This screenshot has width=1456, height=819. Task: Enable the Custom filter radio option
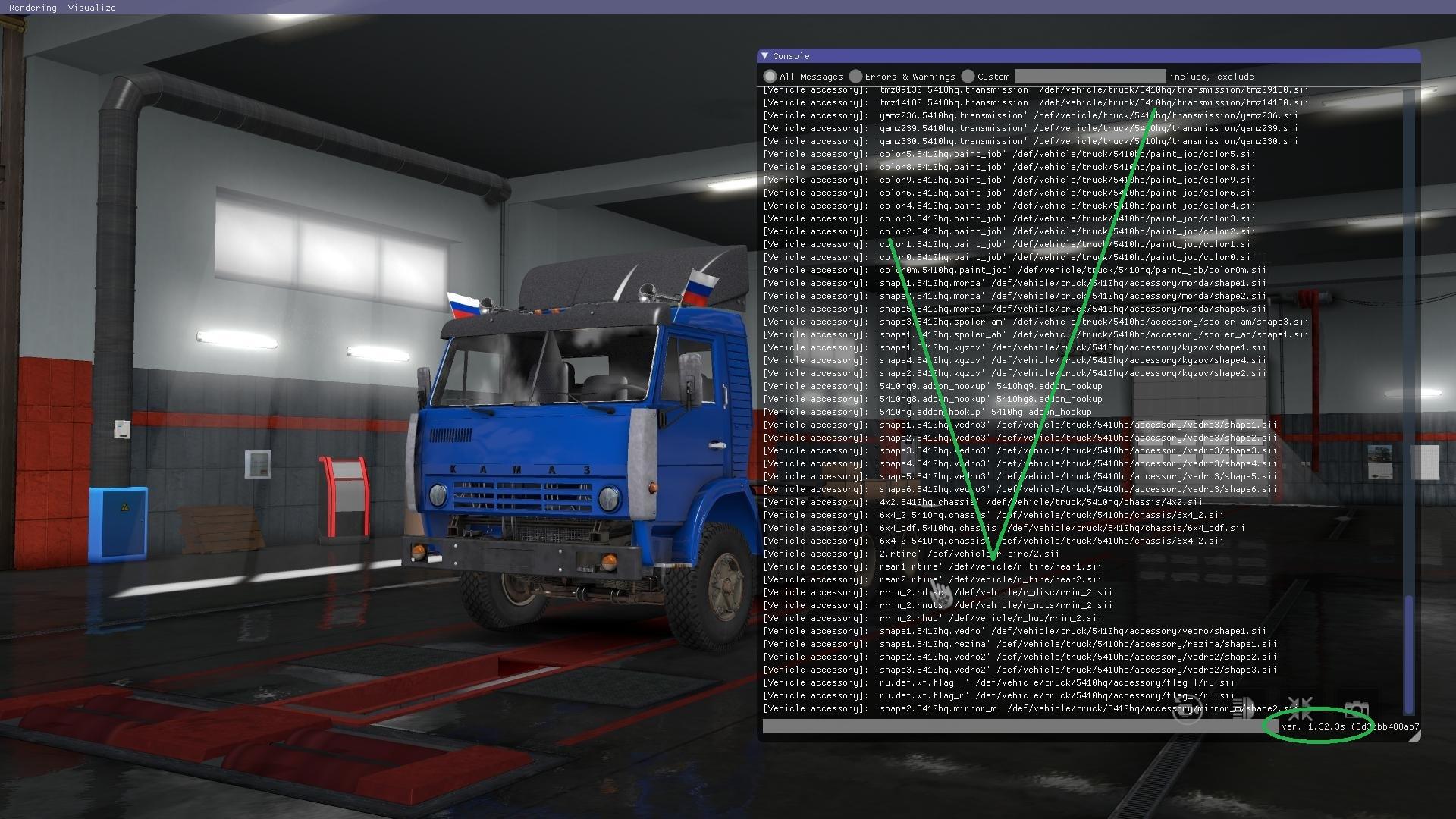968,77
